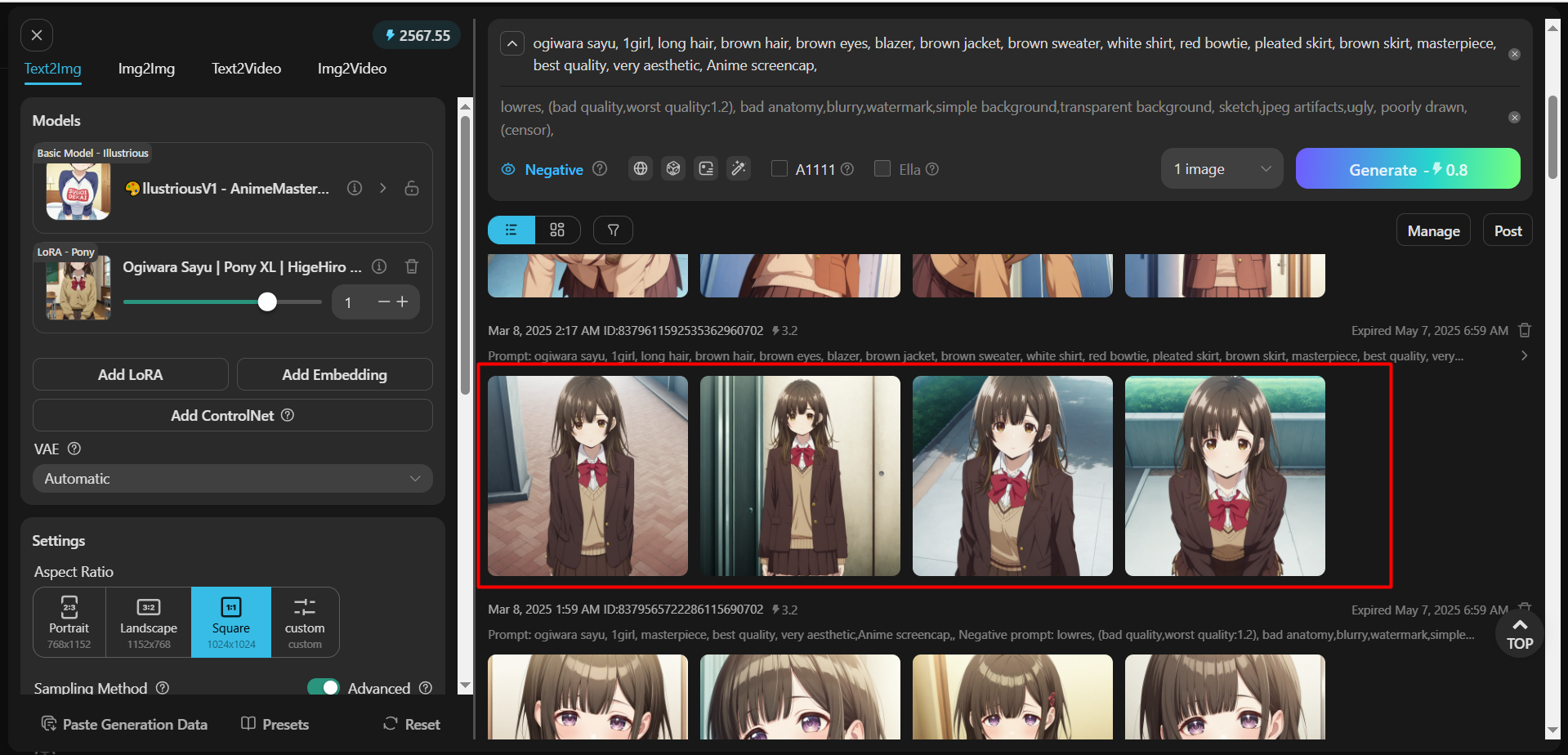Click the LoRA weight value field
Screen dimensions: 1568x755
349,302
